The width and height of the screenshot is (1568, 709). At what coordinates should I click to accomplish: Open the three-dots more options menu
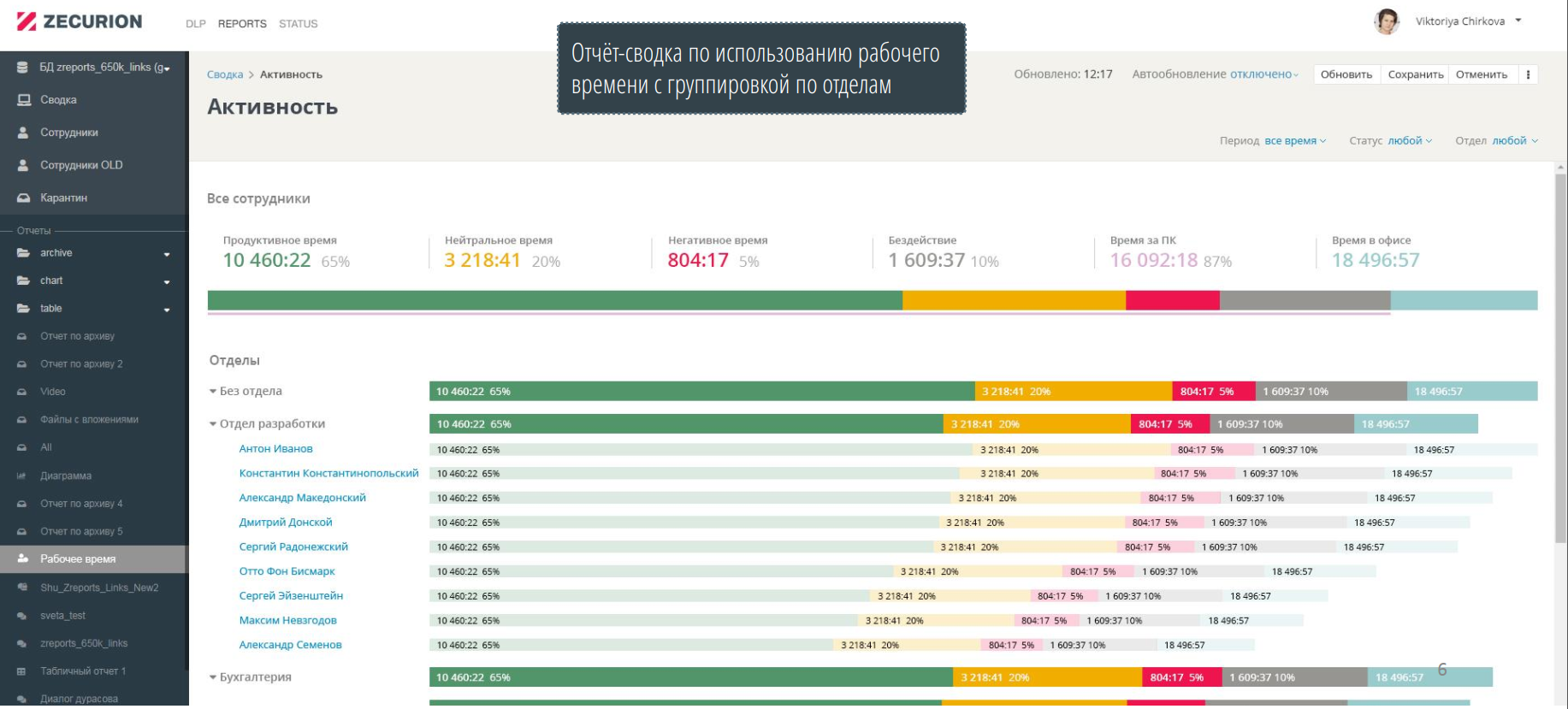(x=1528, y=74)
